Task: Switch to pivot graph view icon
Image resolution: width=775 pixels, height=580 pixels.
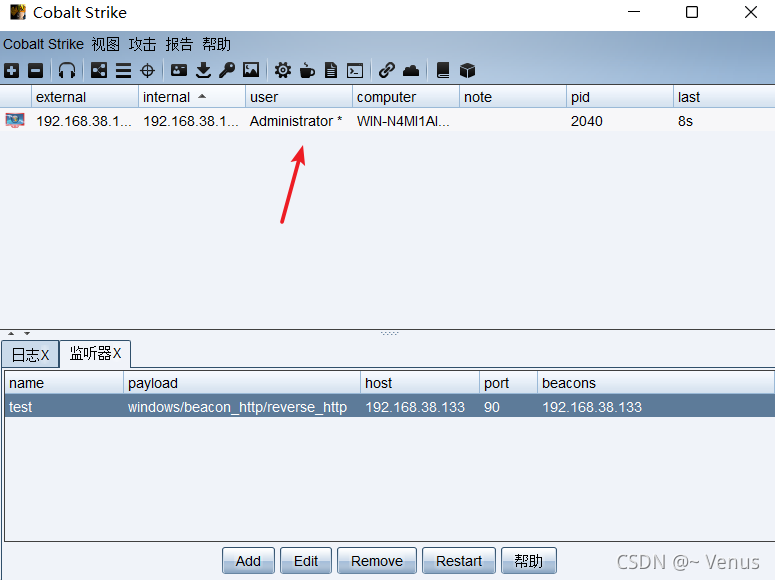Action: (99, 71)
